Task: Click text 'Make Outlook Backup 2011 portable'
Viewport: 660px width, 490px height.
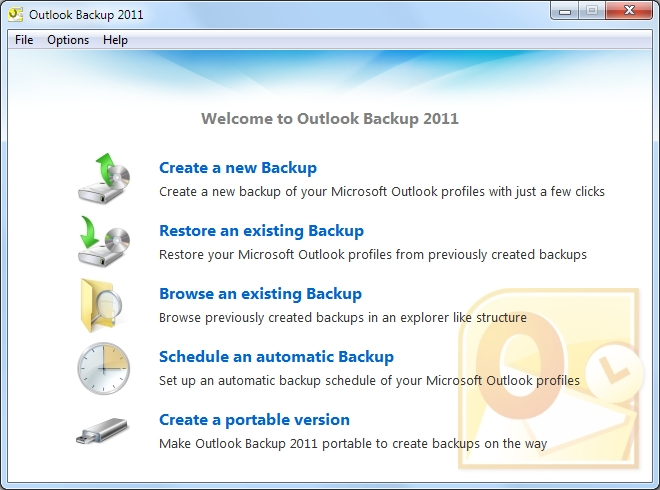Action: point(266,444)
